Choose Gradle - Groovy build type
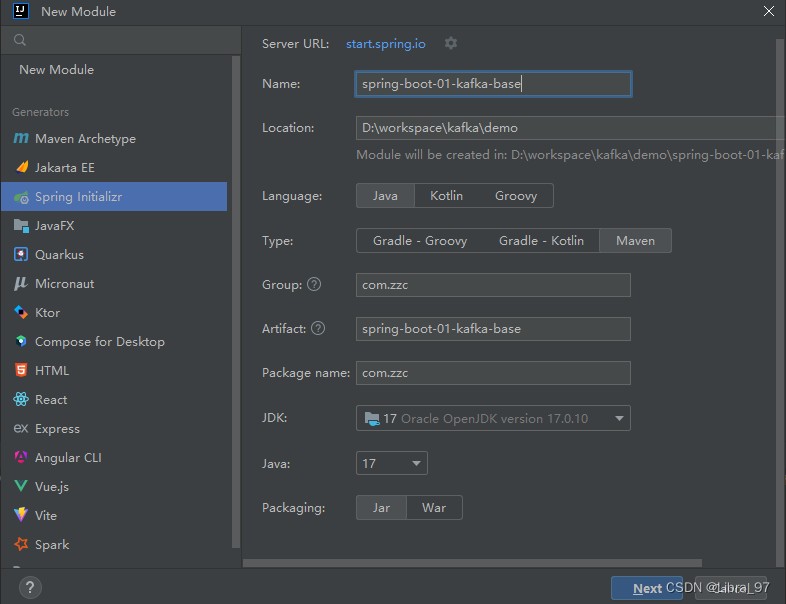The width and height of the screenshot is (786, 604). click(420, 241)
